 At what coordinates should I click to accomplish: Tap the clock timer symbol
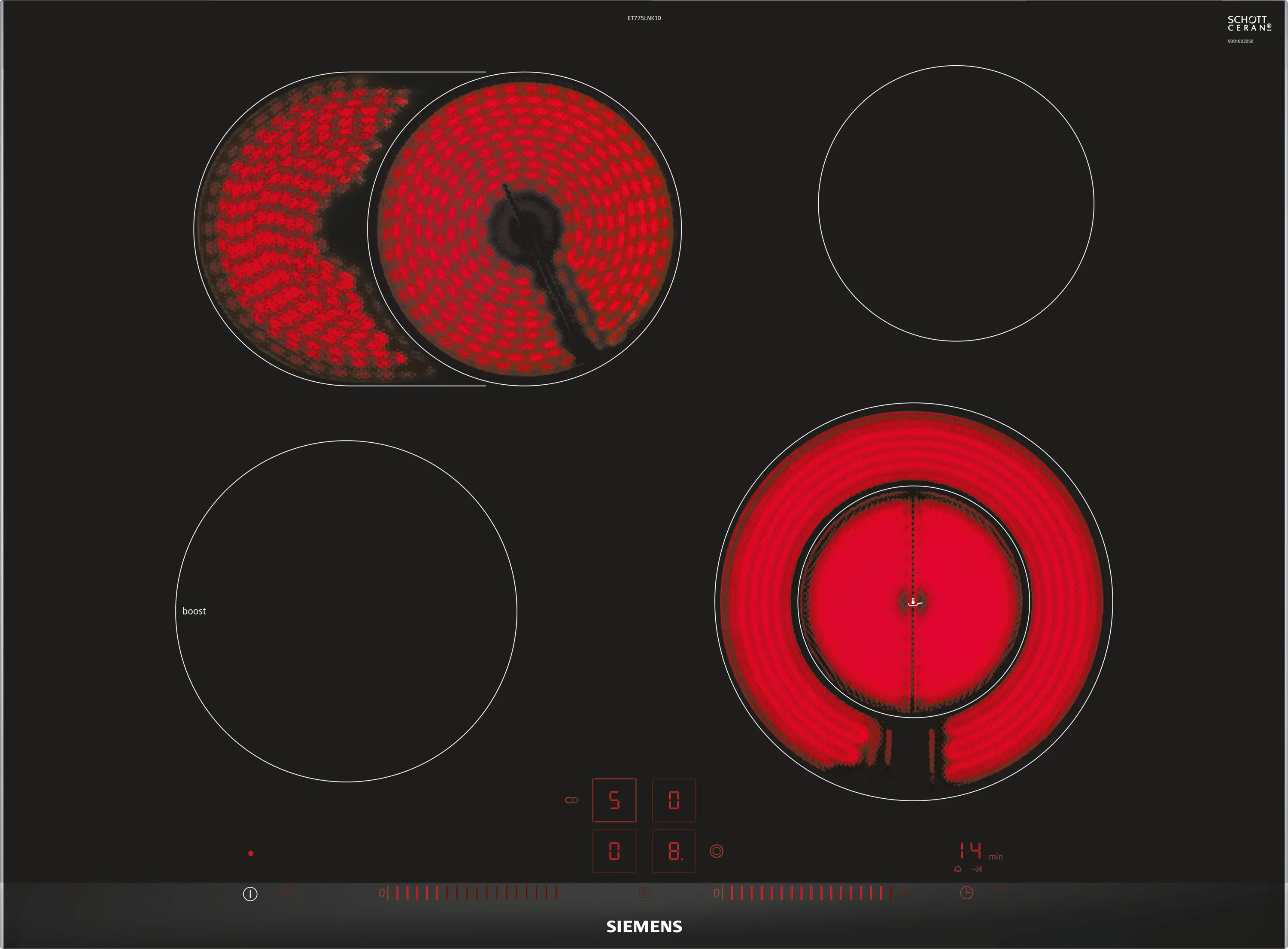[x=966, y=893]
